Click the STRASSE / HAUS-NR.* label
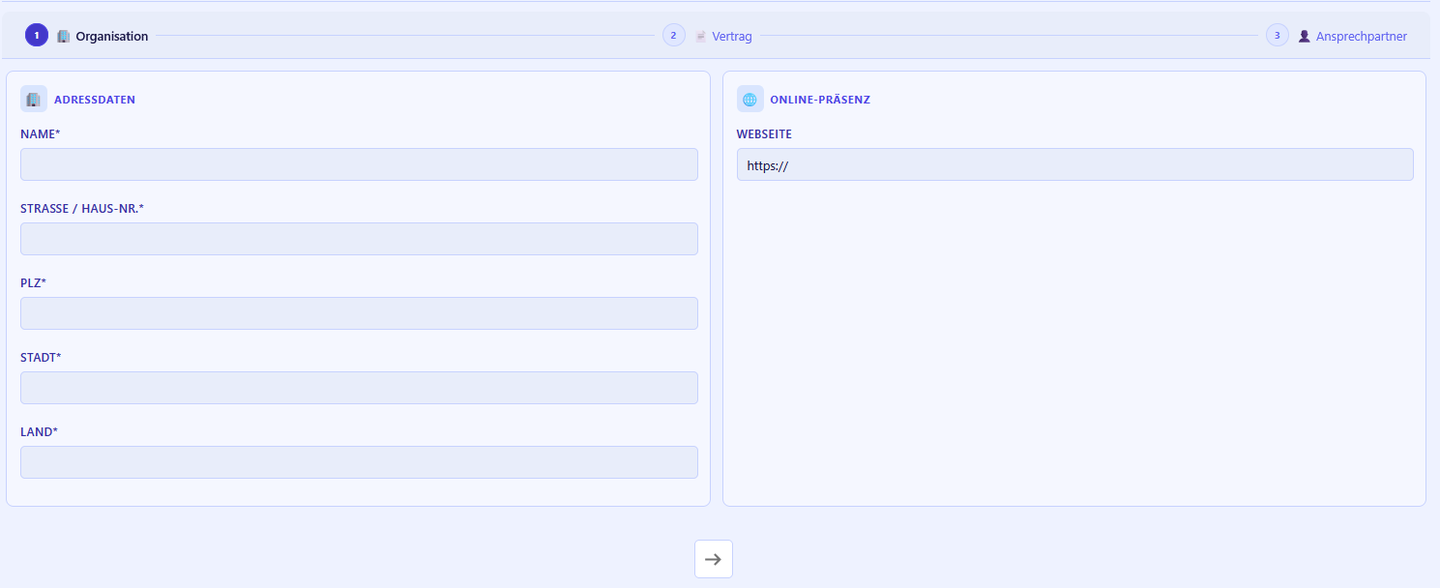Viewport: 1440px width, 588px height. tap(82, 208)
